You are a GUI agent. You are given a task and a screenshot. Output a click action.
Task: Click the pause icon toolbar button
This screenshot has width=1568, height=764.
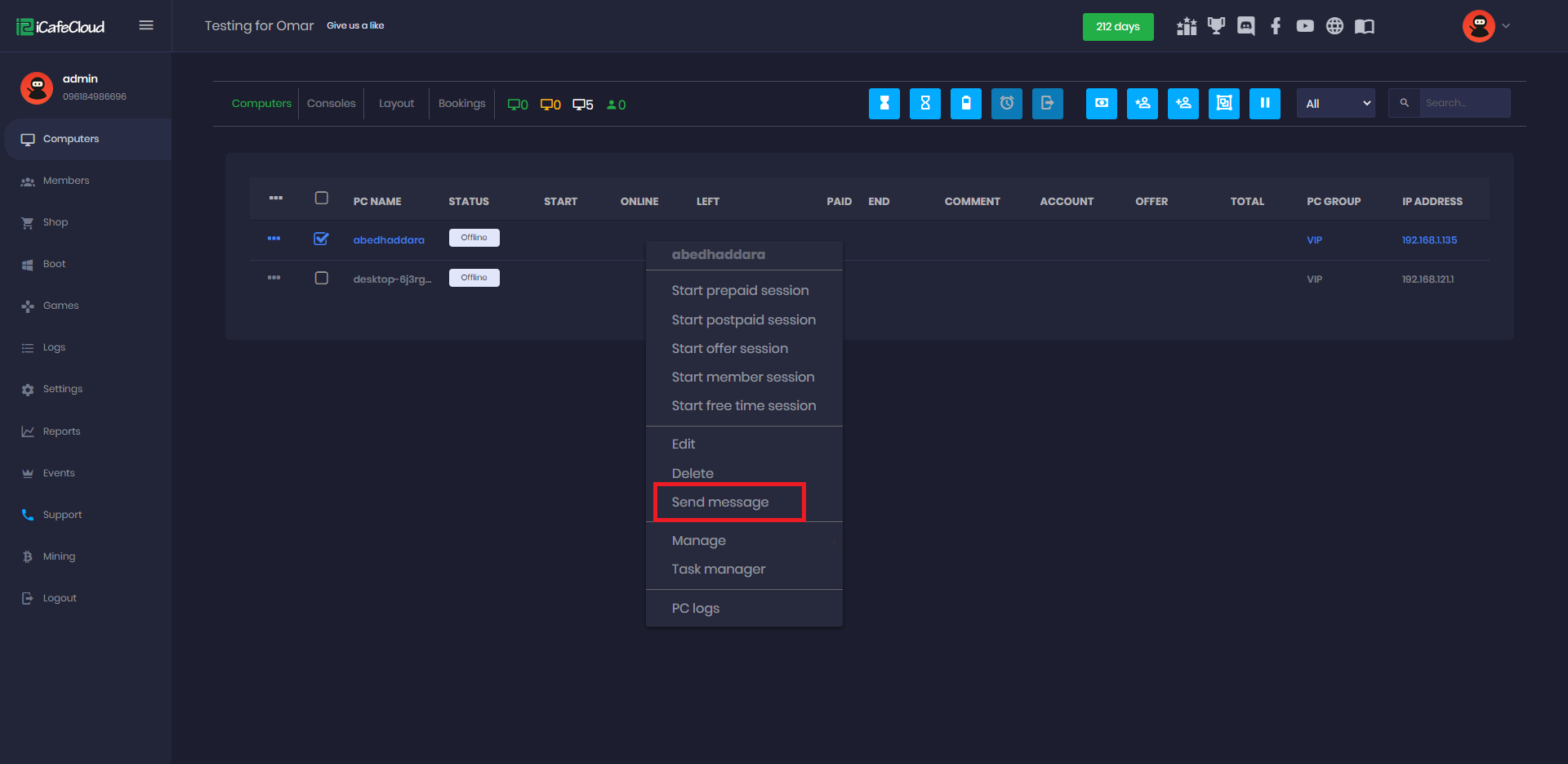click(1264, 104)
